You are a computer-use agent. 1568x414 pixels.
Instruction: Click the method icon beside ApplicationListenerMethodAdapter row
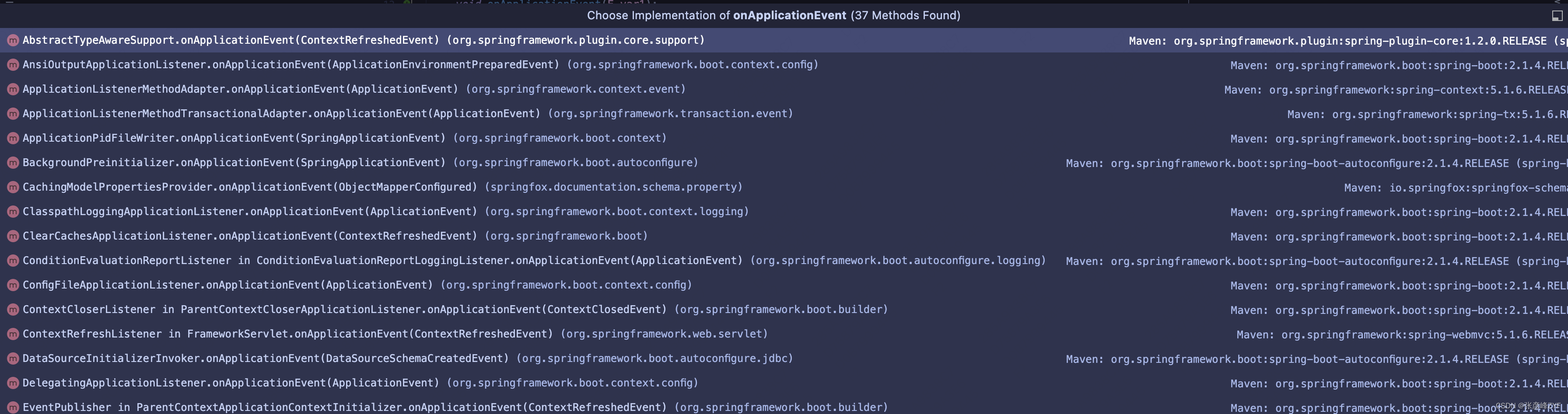coord(13,89)
